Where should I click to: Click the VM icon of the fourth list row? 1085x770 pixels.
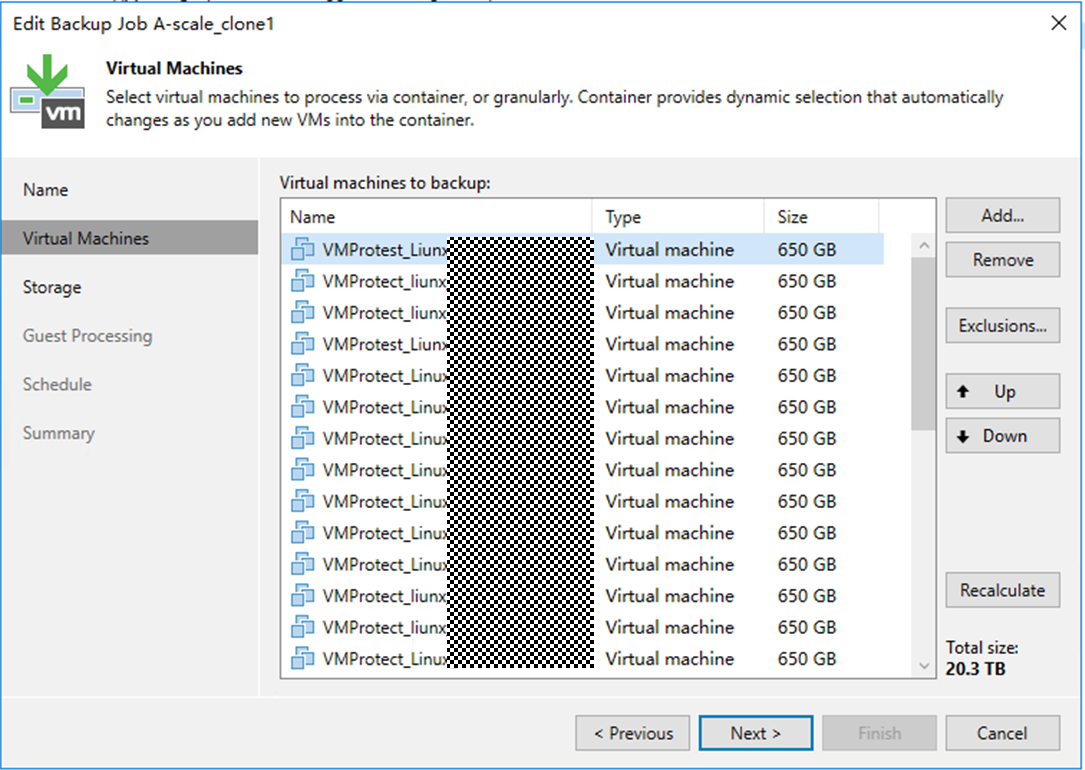pos(302,345)
